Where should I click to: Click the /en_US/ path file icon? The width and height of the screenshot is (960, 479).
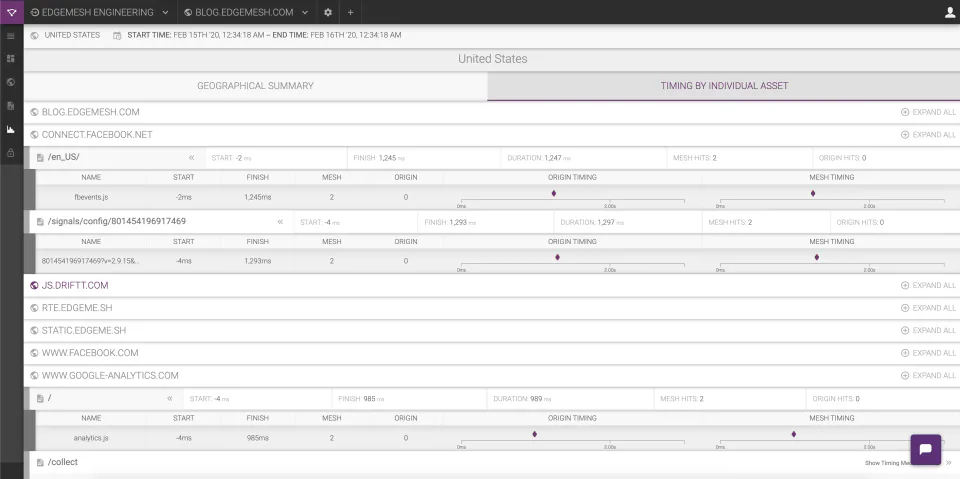pyautogui.click(x=40, y=157)
